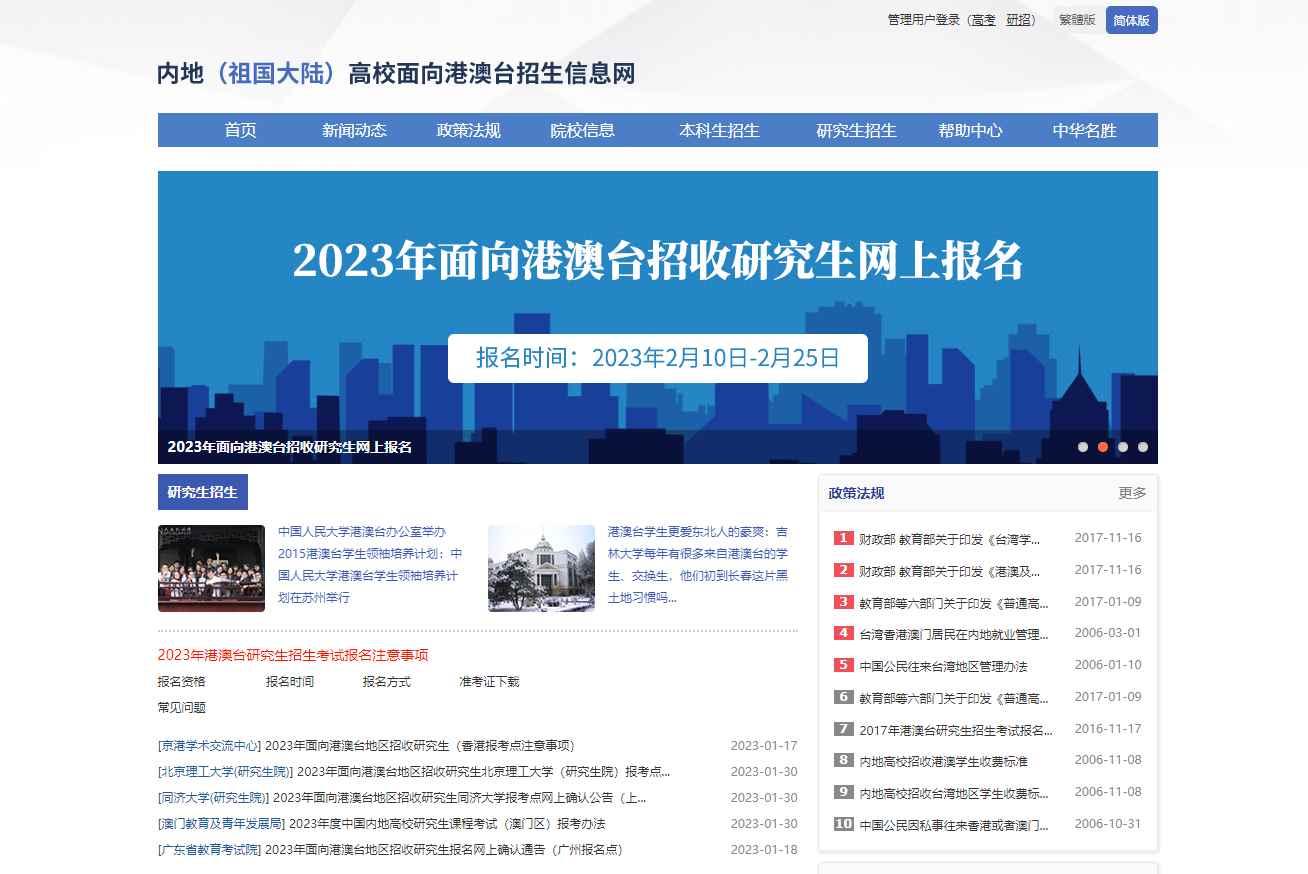This screenshot has width=1308, height=874.
Task: Click the red number 1 rank badge
Action: tap(843, 538)
